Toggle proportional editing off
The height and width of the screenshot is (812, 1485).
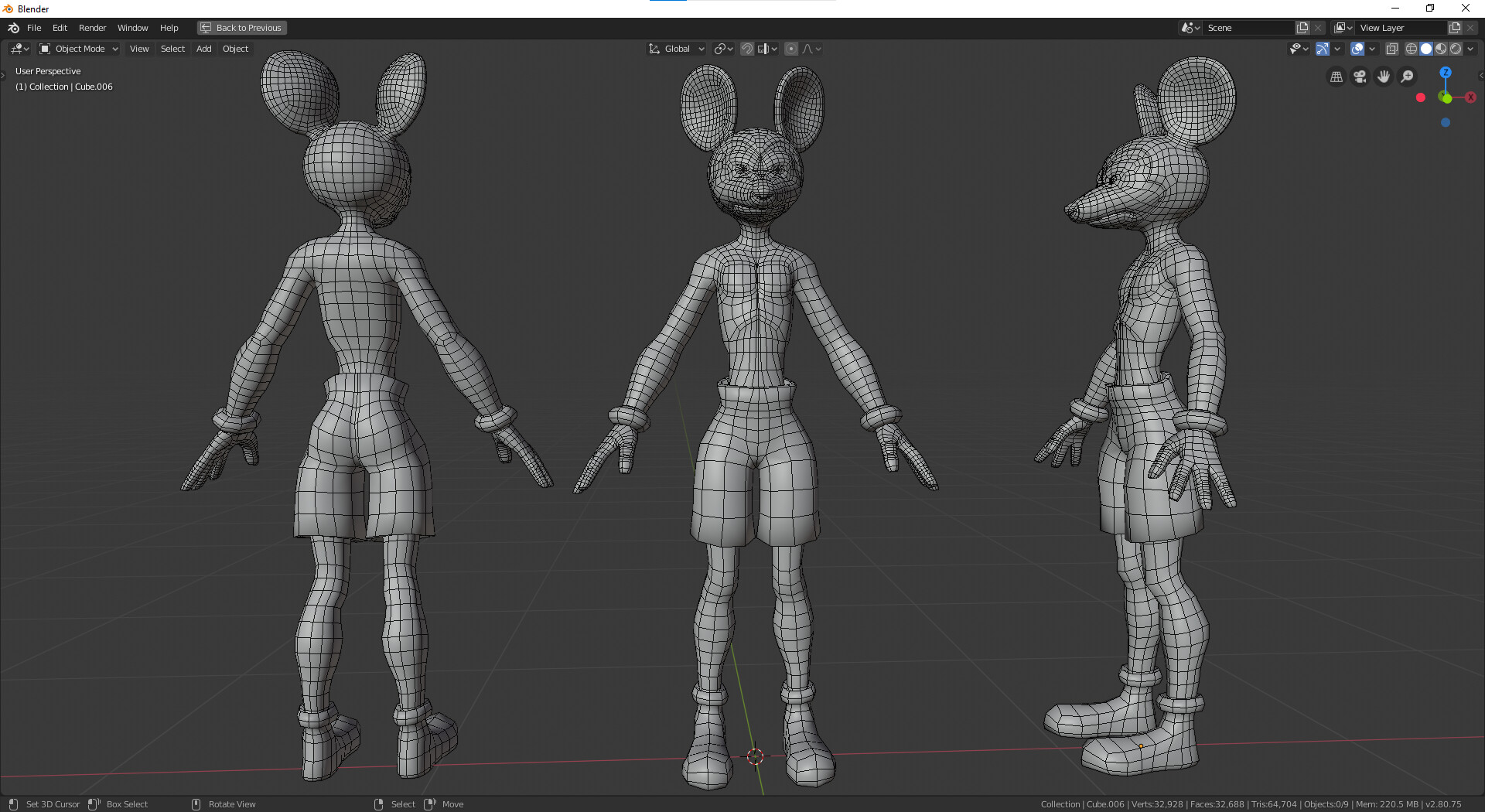791,49
